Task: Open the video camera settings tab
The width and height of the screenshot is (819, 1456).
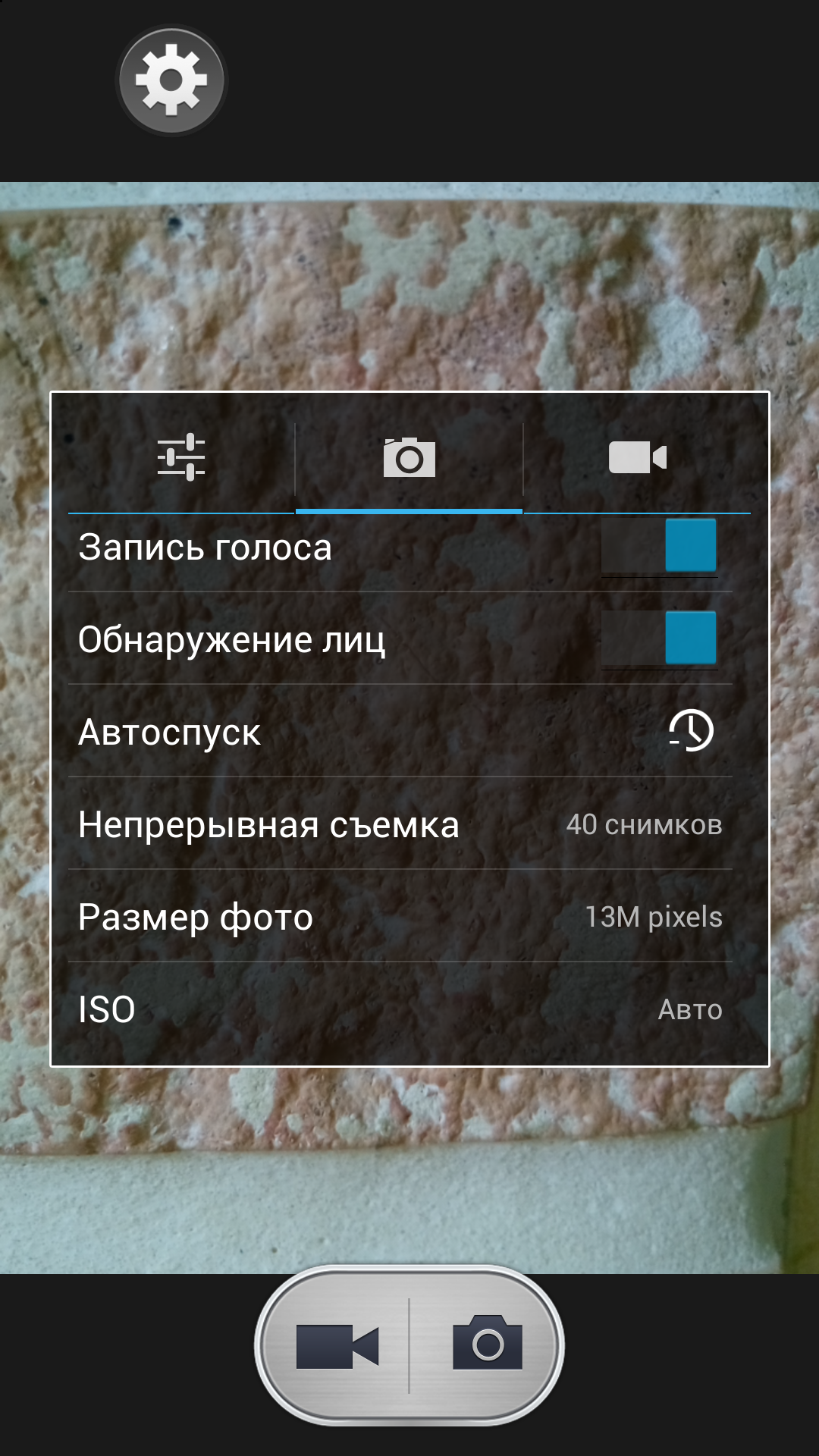Action: (638, 457)
